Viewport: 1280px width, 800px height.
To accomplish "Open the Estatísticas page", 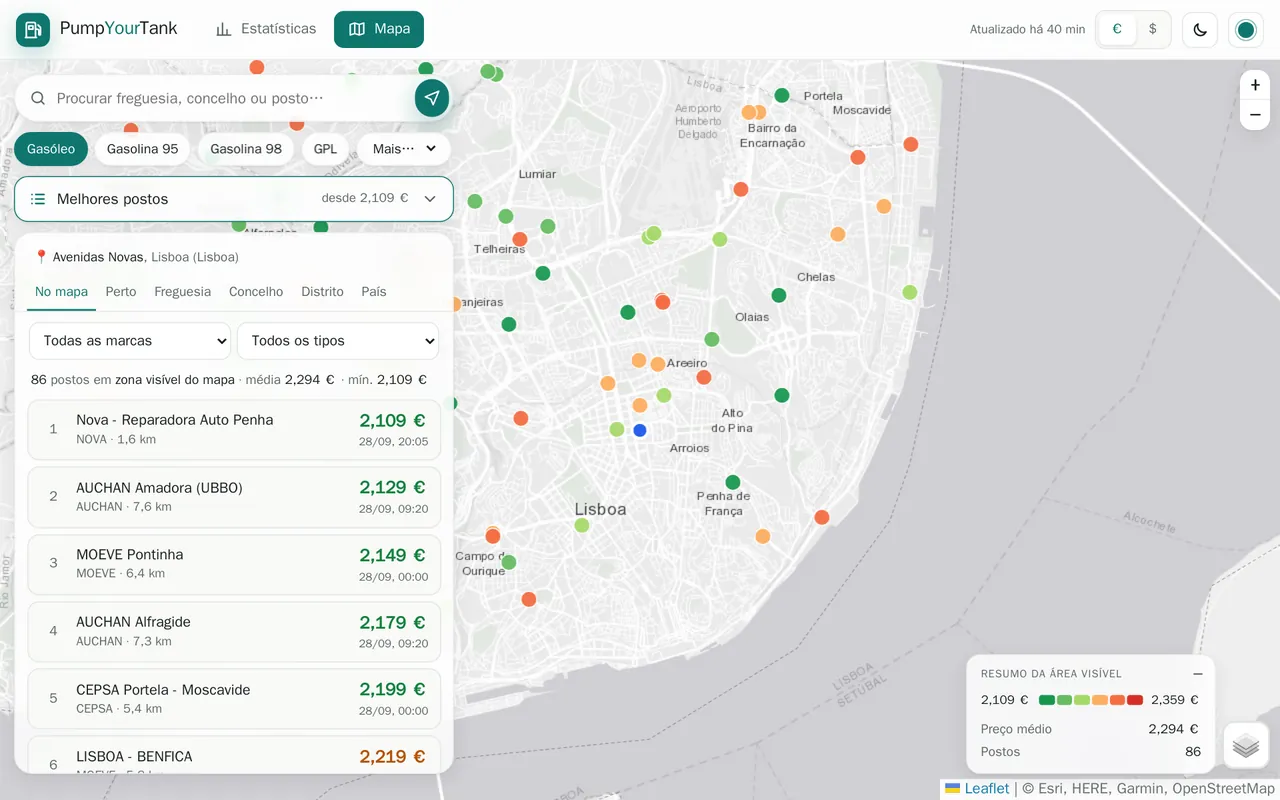I will (x=266, y=29).
